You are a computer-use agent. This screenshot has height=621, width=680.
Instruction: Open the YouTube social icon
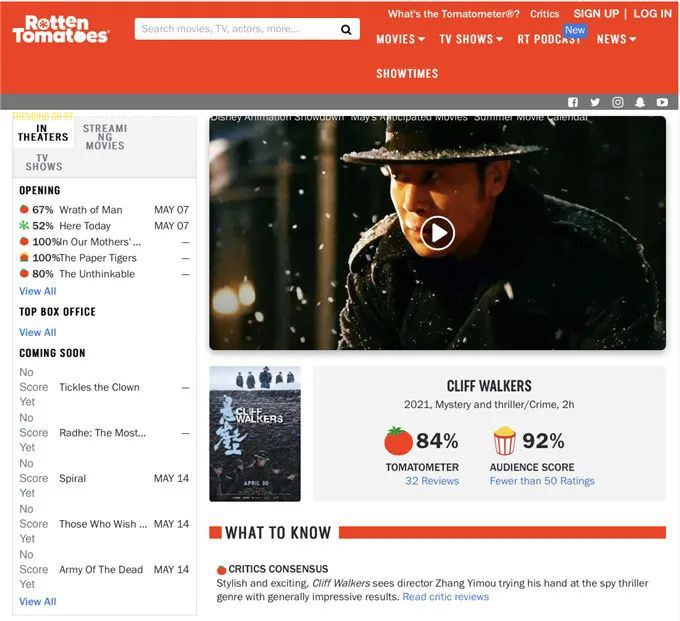(x=662, y=102)
